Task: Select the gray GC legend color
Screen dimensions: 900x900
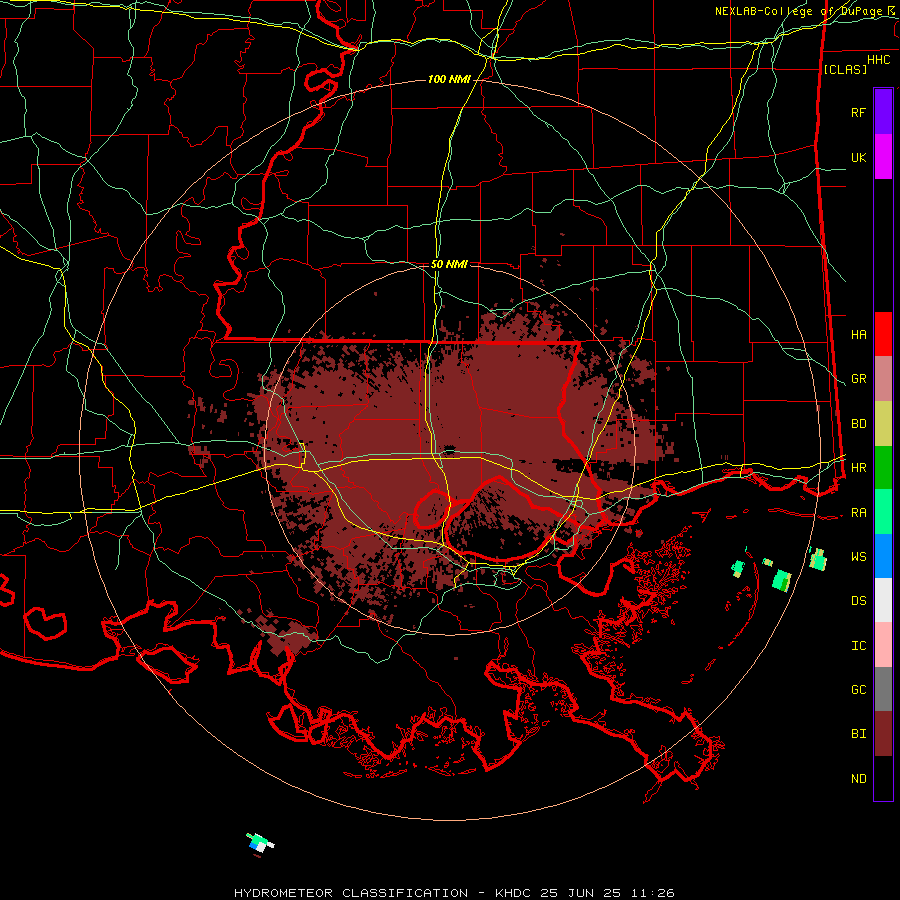Action: pyautogui.click(x=883, y=689)
